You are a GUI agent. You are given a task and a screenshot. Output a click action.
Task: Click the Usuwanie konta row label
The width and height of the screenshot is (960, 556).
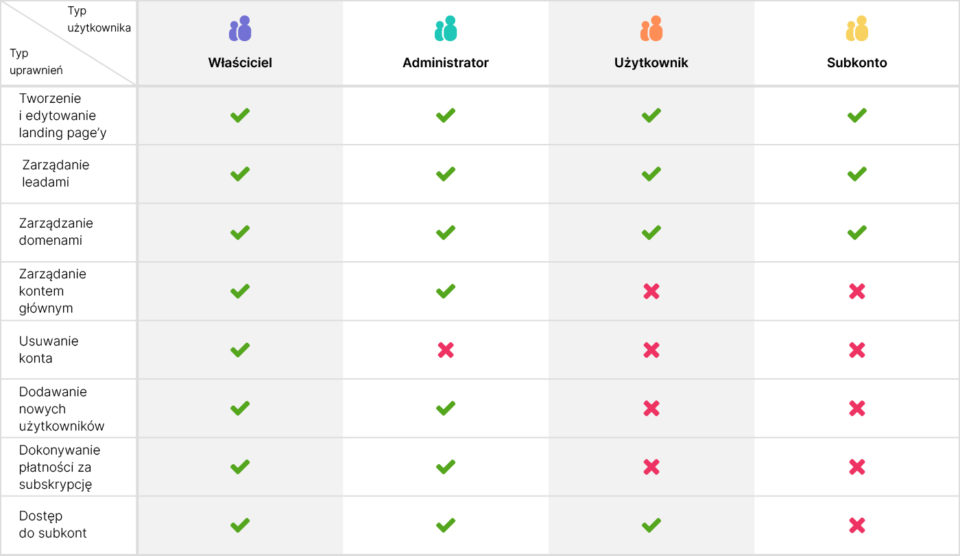point(48,350)
